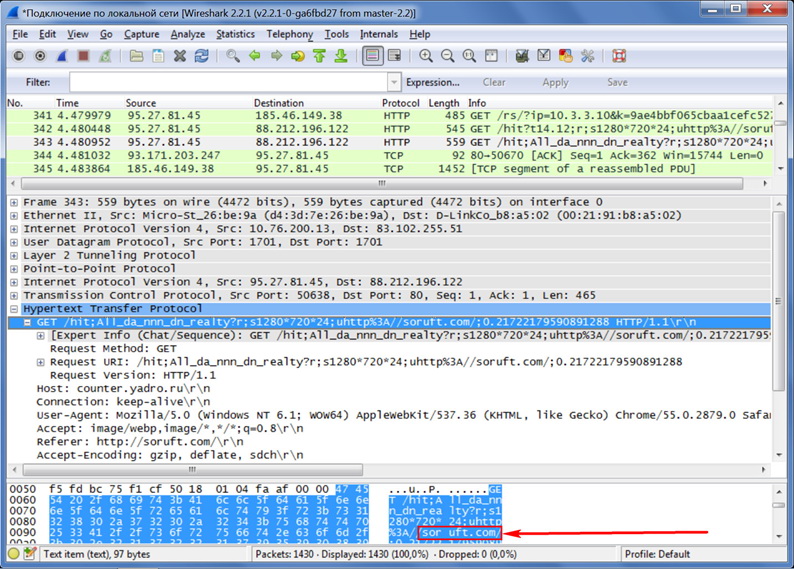Click inside the Filter text field
Screen dimensions: 794x569
point(228,83)
